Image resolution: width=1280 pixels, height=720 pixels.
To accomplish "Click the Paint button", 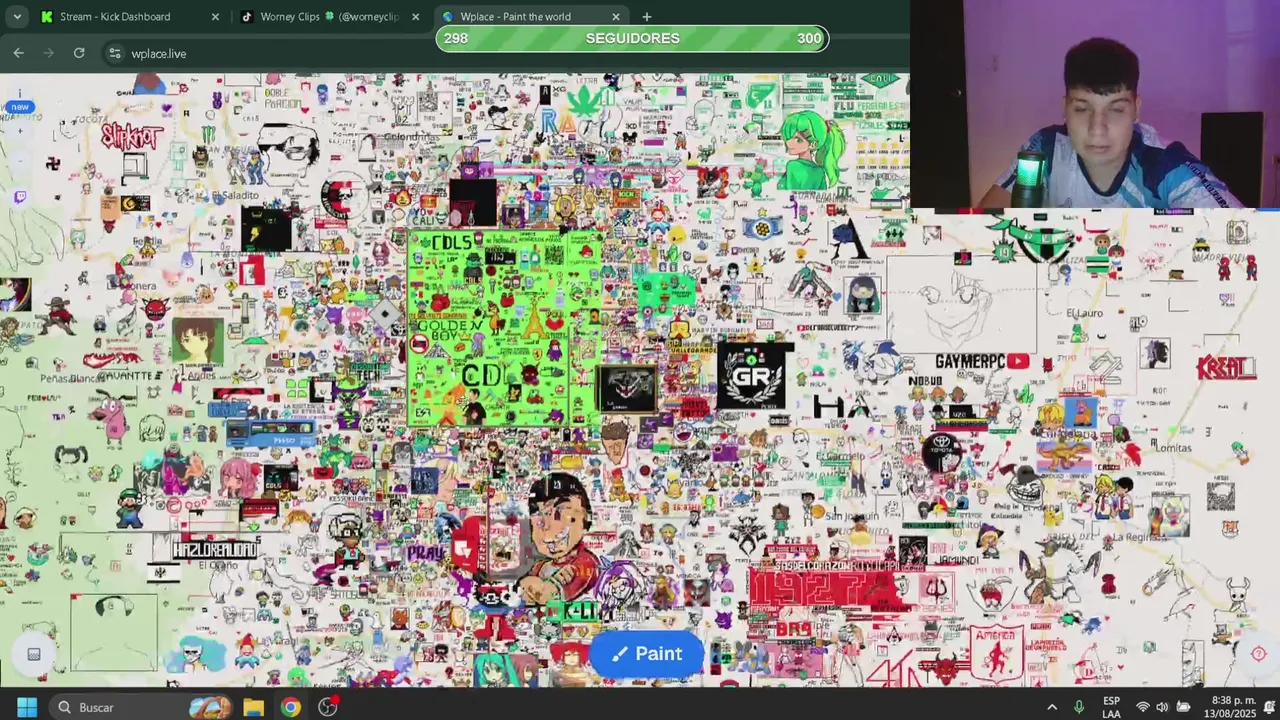I will pyautogui.click(x=647, y=654).
